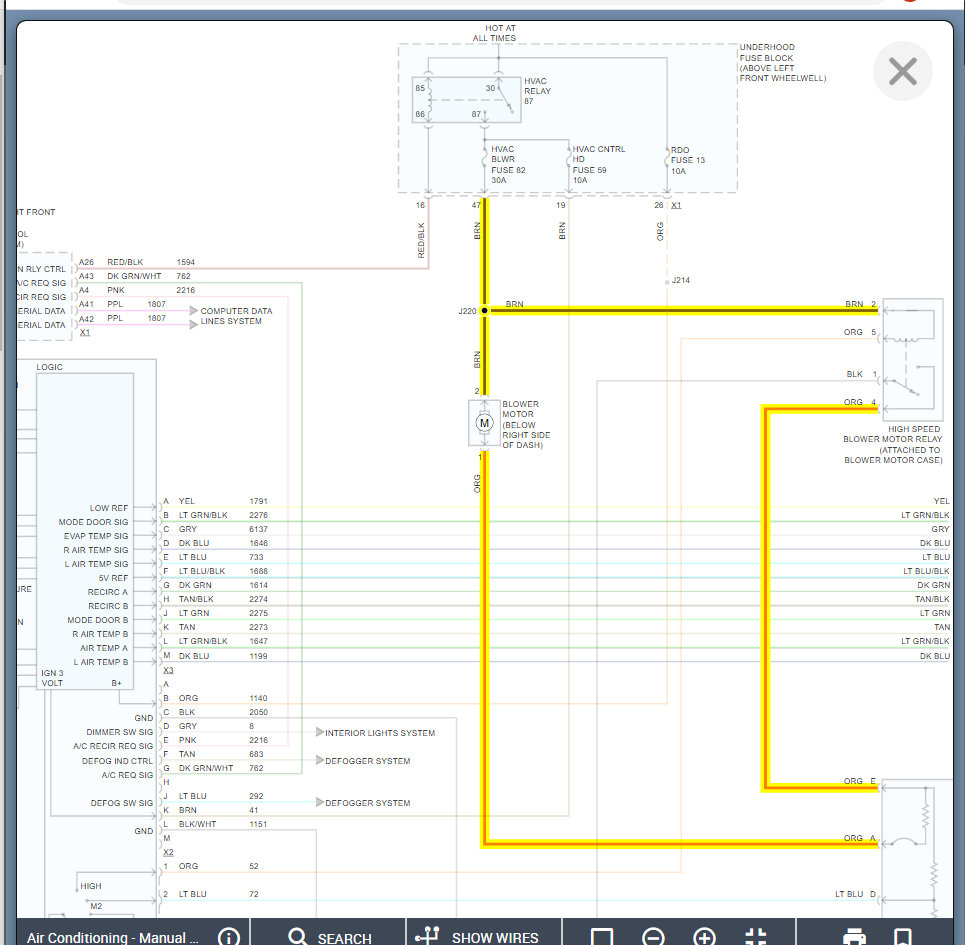Click the High Speed Blower Motor Relay label

point(892,439)
